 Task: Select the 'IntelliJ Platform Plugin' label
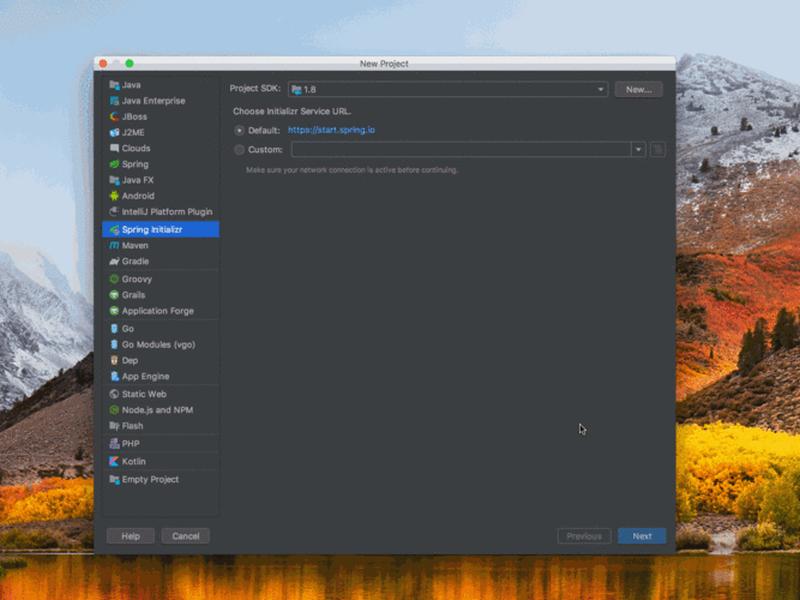[167, 211]
